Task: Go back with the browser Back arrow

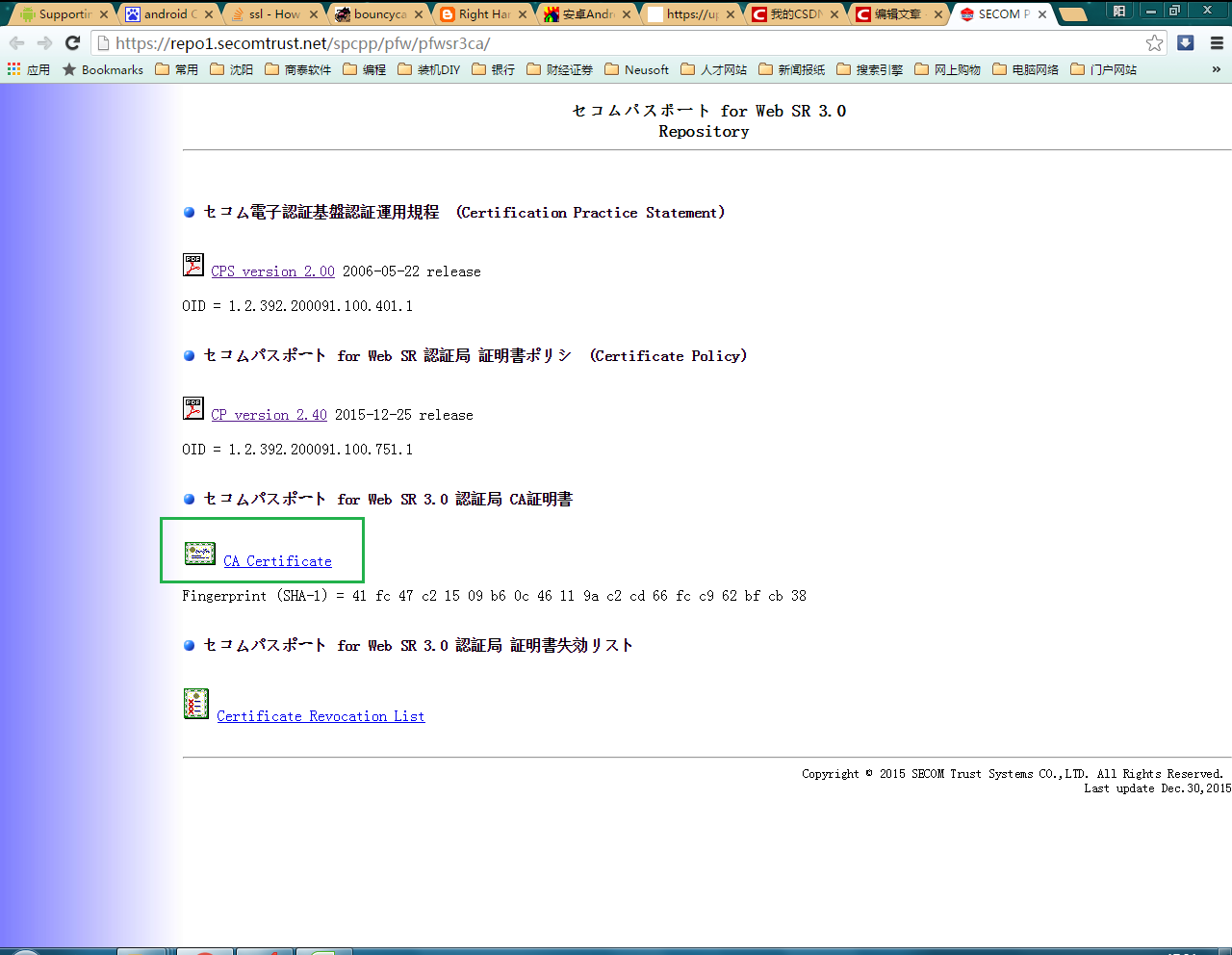Action: point(16,43)
